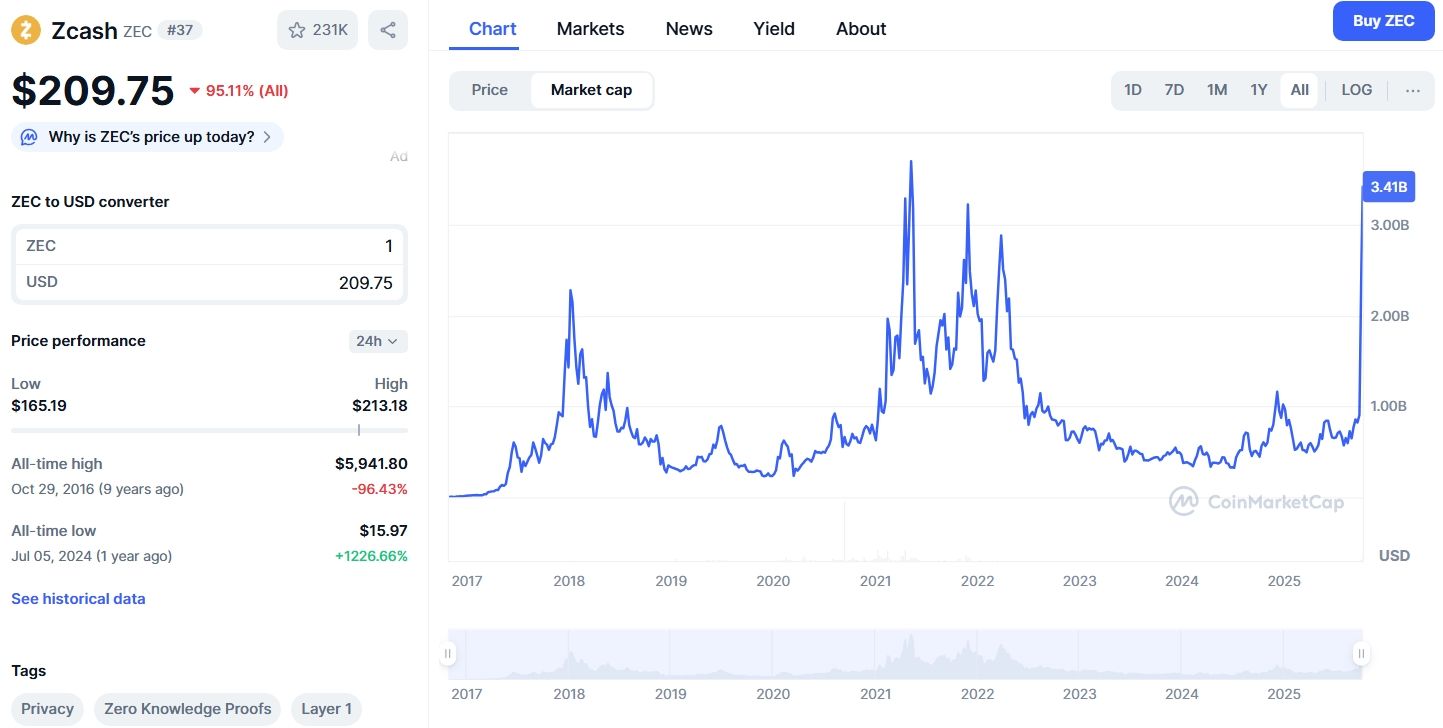
Task: Open the Chart tab
Action: click(493, 29)
